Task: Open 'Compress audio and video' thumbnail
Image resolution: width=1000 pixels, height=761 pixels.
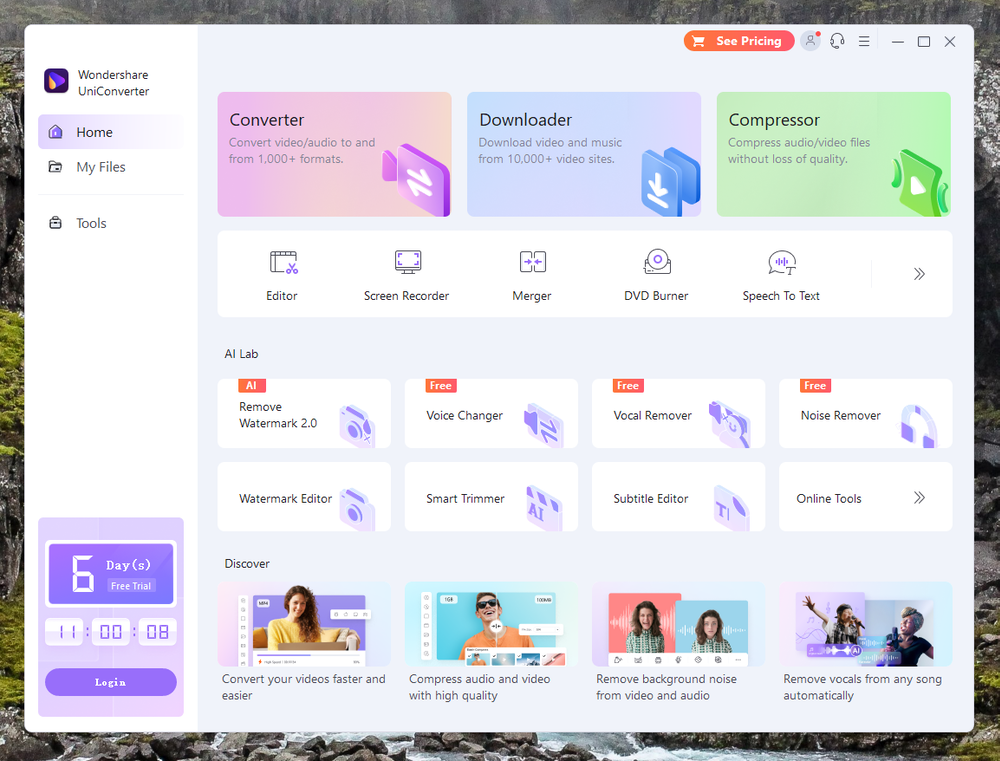Action: click(491, 624)
